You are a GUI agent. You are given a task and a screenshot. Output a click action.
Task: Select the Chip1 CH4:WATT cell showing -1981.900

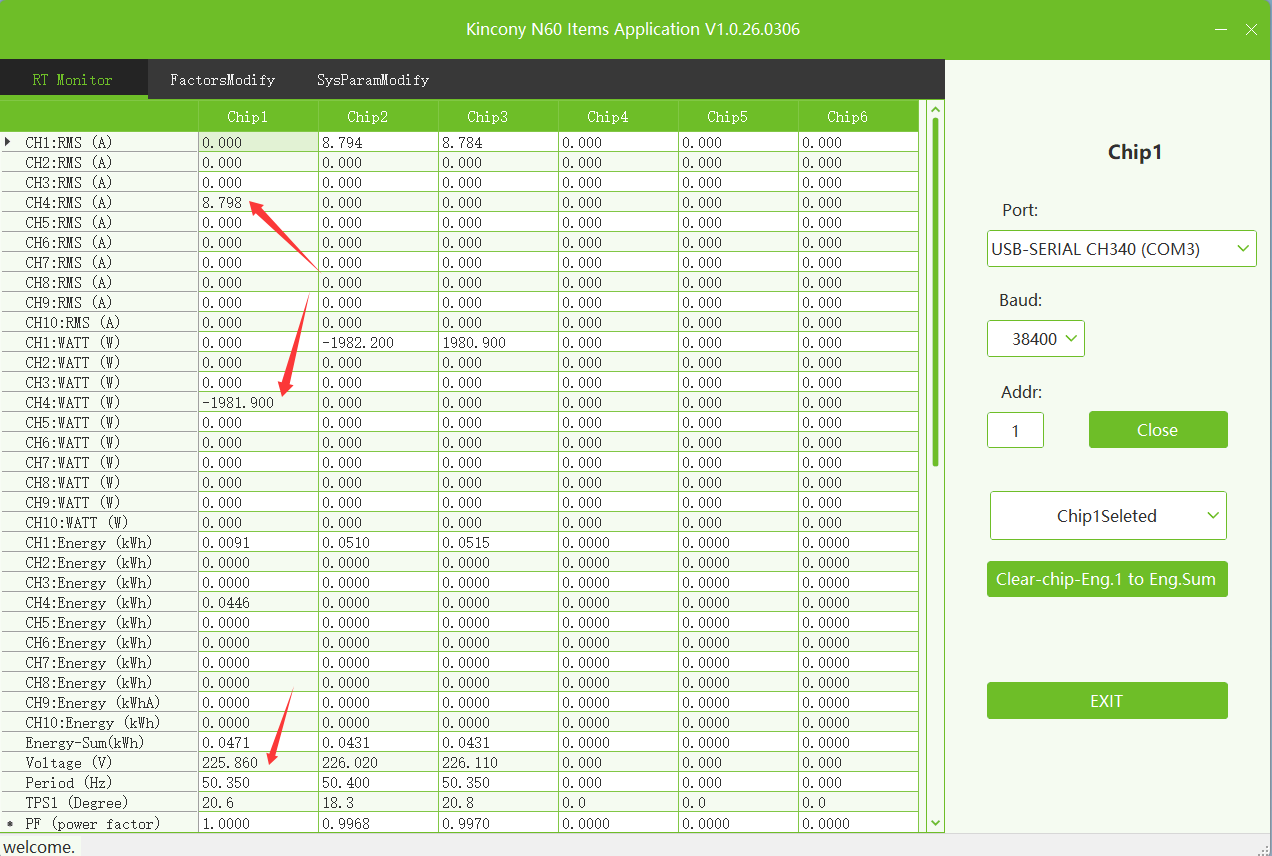pos(257,403)
